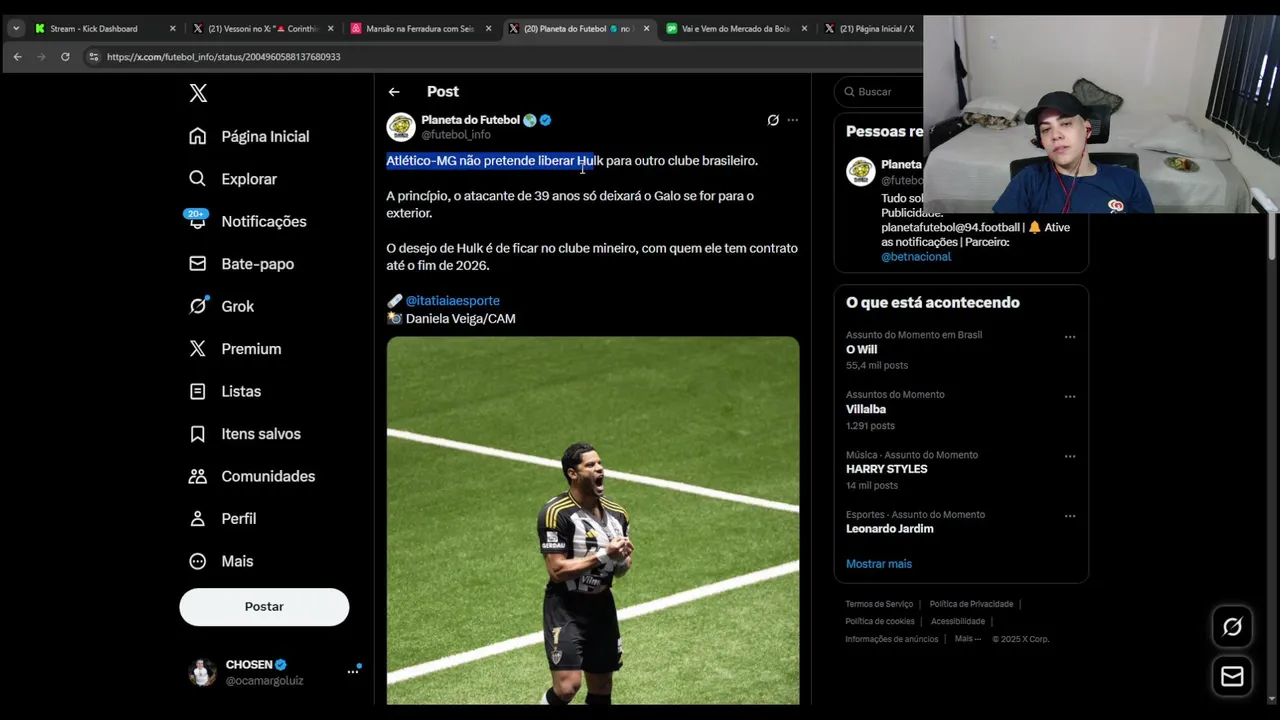
Task: Click the X logo in sidebar
Action: [198, 93]
